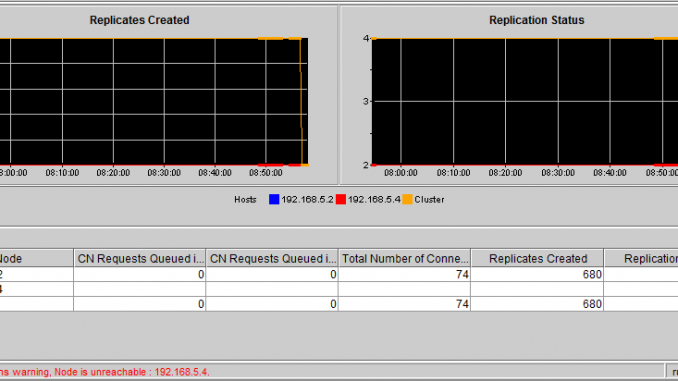Click the Node column header
678x381 pixels.
[x=36, y=259]
